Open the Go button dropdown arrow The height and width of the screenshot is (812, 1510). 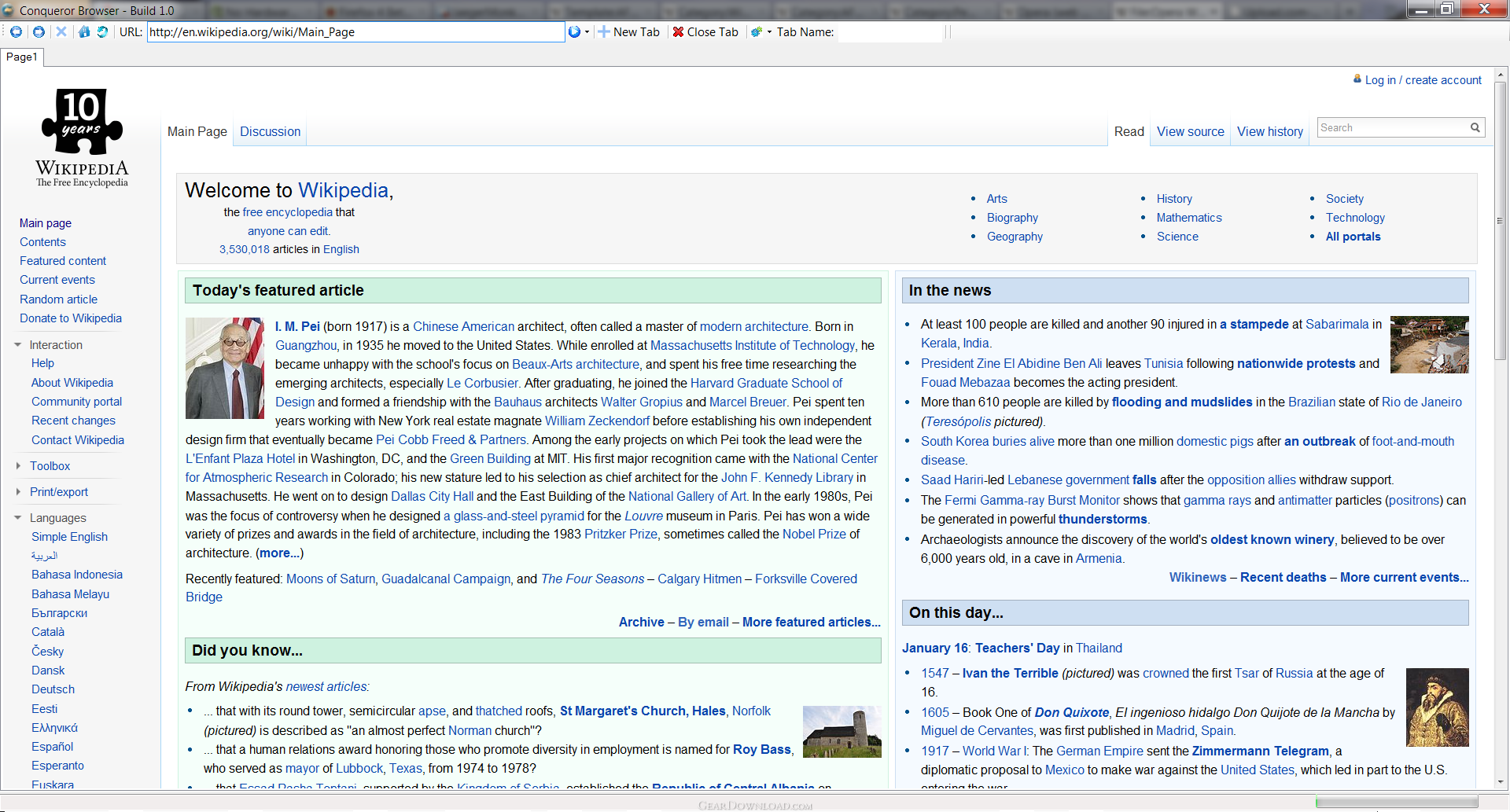click(587, 32)
